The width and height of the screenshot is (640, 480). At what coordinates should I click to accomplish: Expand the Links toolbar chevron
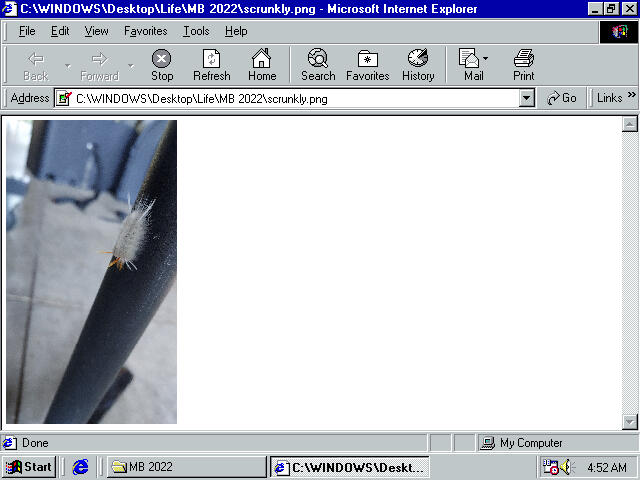click(x=631, y=97)
